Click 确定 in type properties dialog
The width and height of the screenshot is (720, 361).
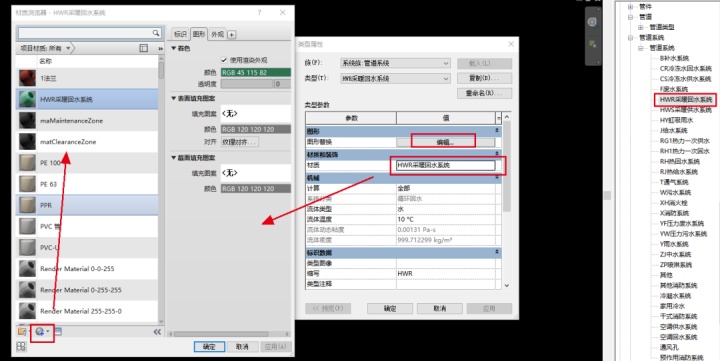coord(390,308)
